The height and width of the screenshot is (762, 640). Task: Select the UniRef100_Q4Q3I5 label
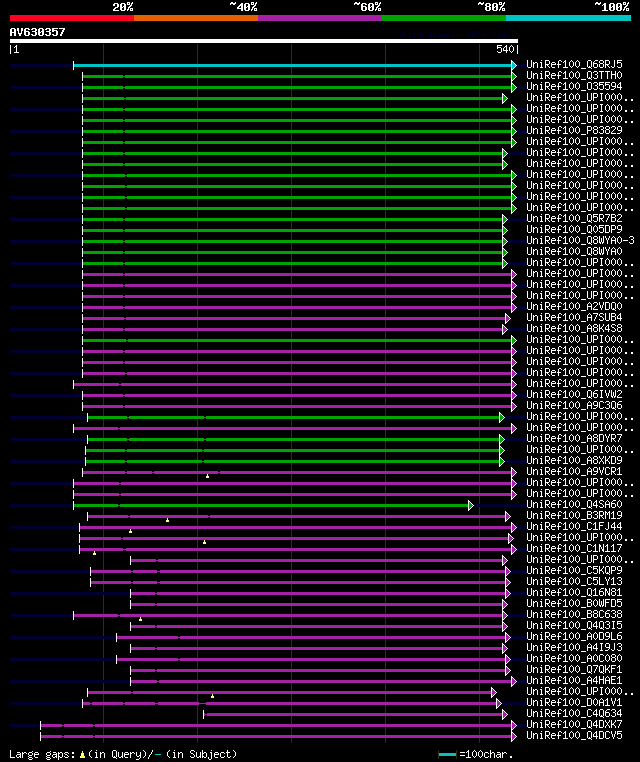(x=574, y=625)
